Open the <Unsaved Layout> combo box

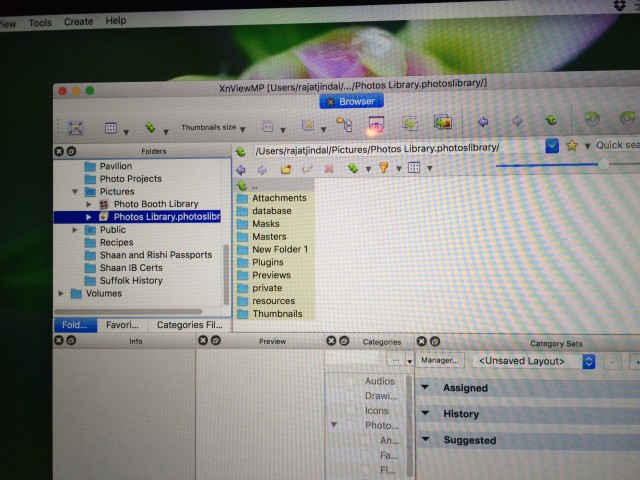coord(534,361)
